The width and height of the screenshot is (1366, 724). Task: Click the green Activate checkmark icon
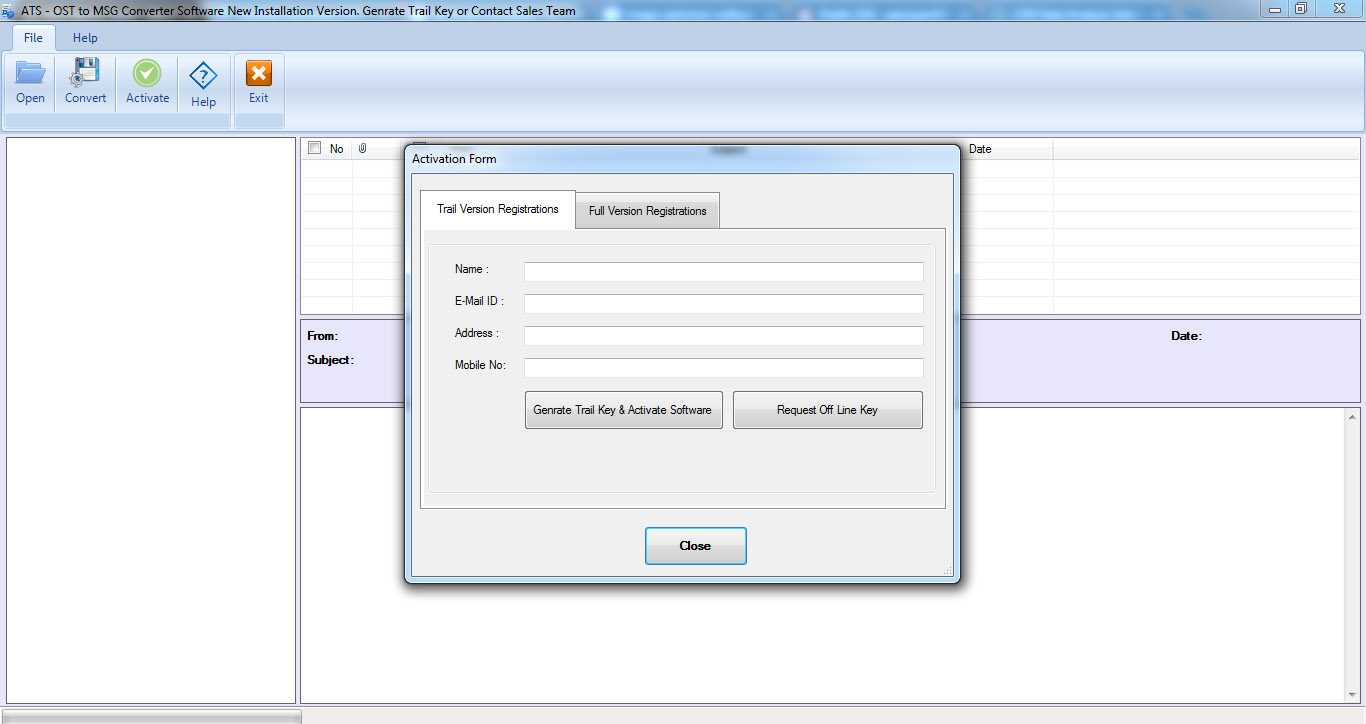coord(147,73)
